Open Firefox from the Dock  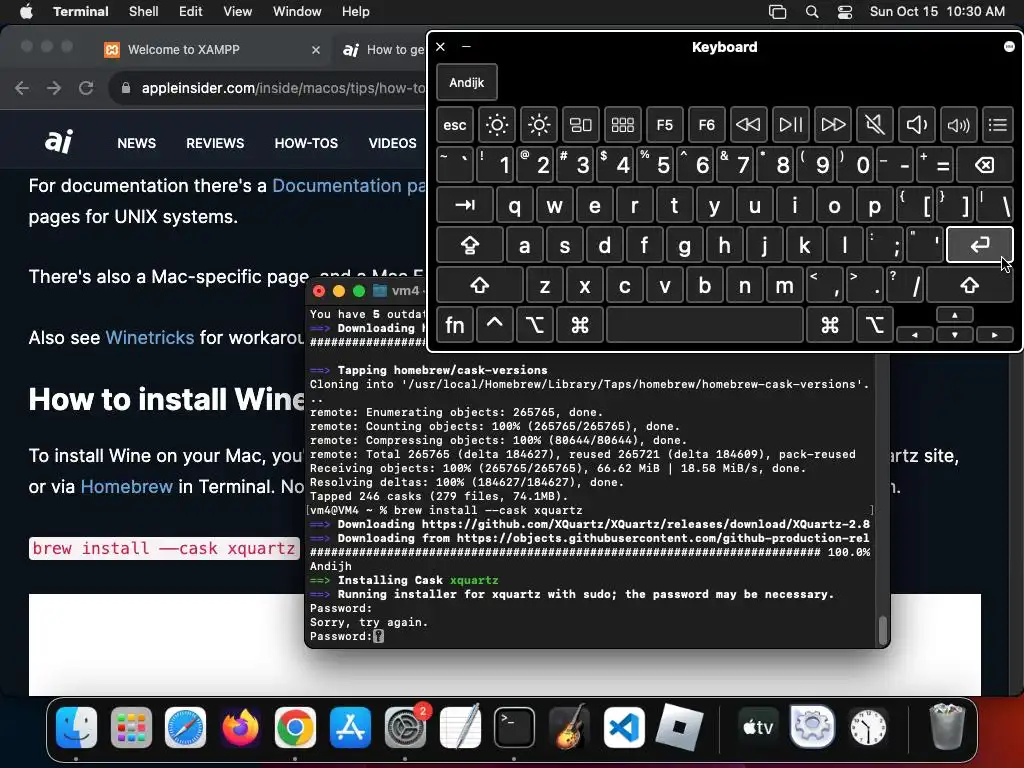click(240, 728)
